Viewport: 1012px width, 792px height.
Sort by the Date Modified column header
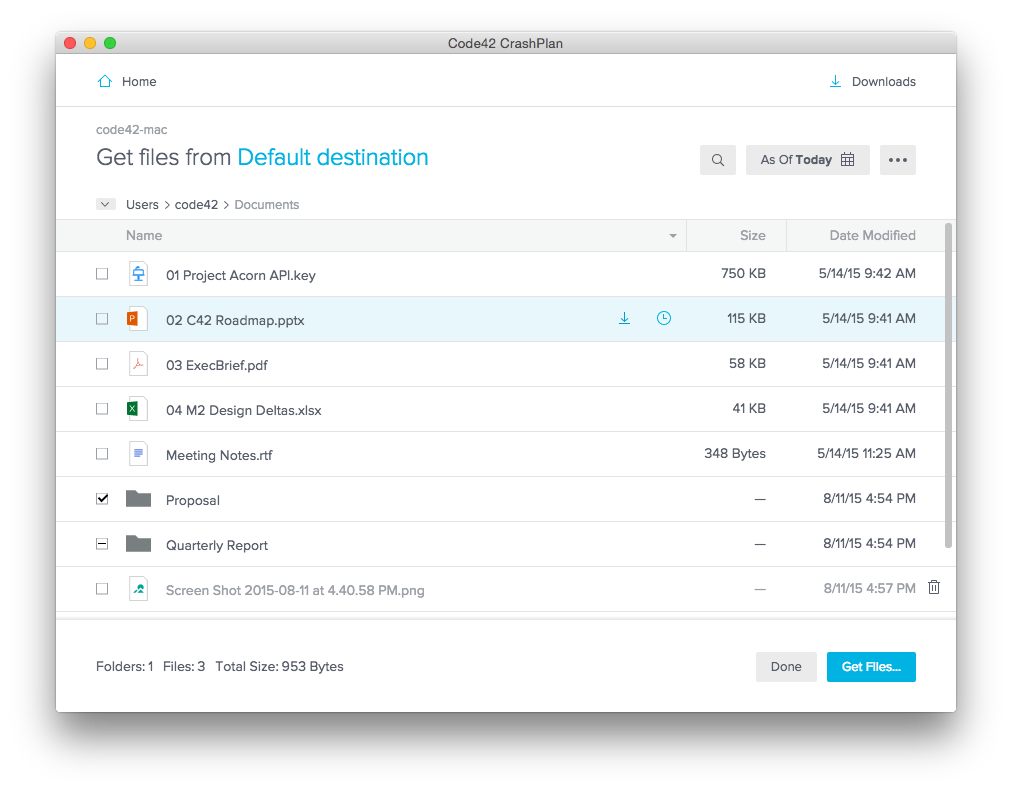pos(872,236)
